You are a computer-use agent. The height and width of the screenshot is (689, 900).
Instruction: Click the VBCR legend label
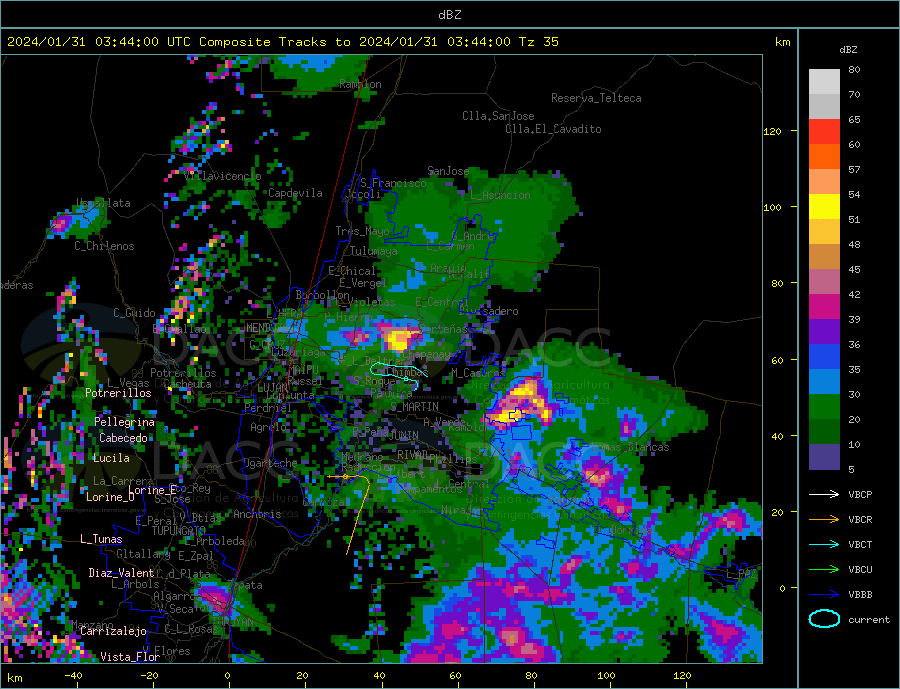point(860,520)
